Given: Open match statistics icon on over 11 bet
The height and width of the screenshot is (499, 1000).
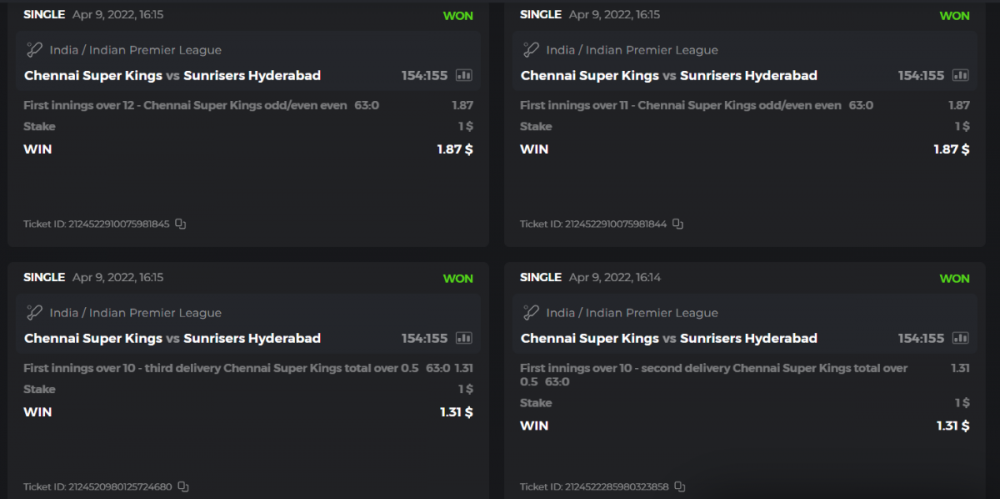Looking at the screenshot, I should (961, 75).
